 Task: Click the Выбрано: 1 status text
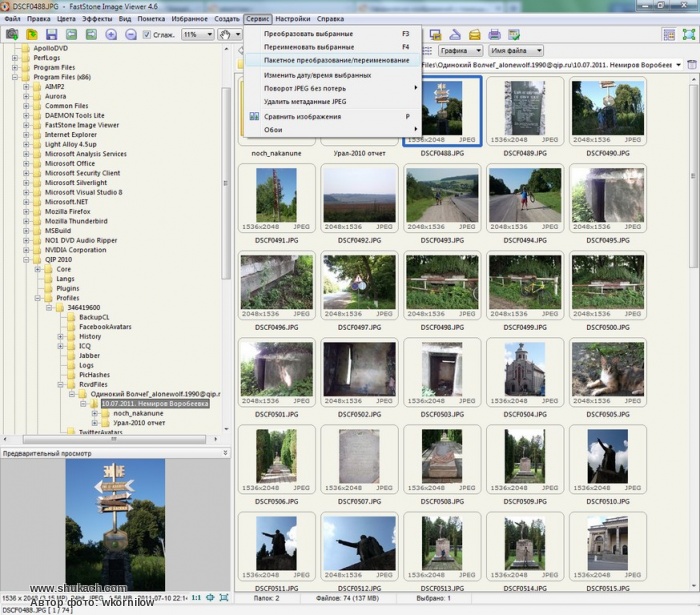[x=433, y=598]
